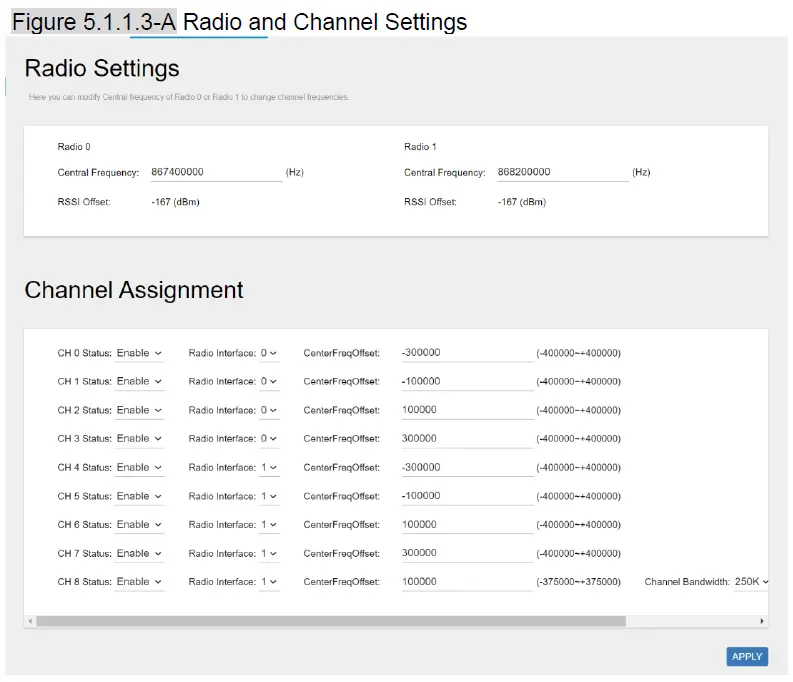This screenshot has height=682, width=793.
Task: Click Radio 1 Central Frequency field
Action: point(562,172)
